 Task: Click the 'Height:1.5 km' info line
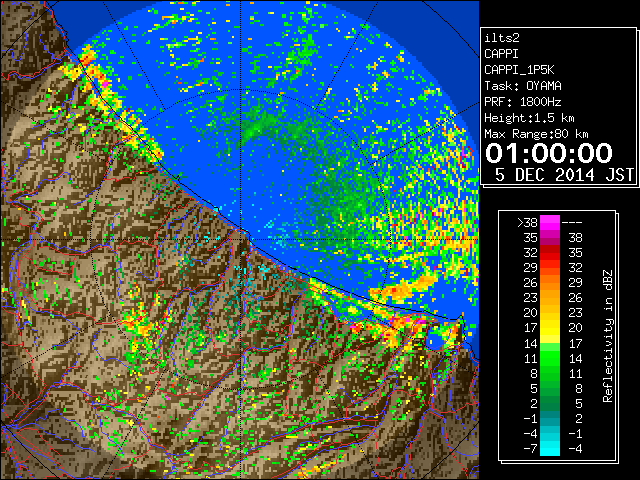pos(529,118)
